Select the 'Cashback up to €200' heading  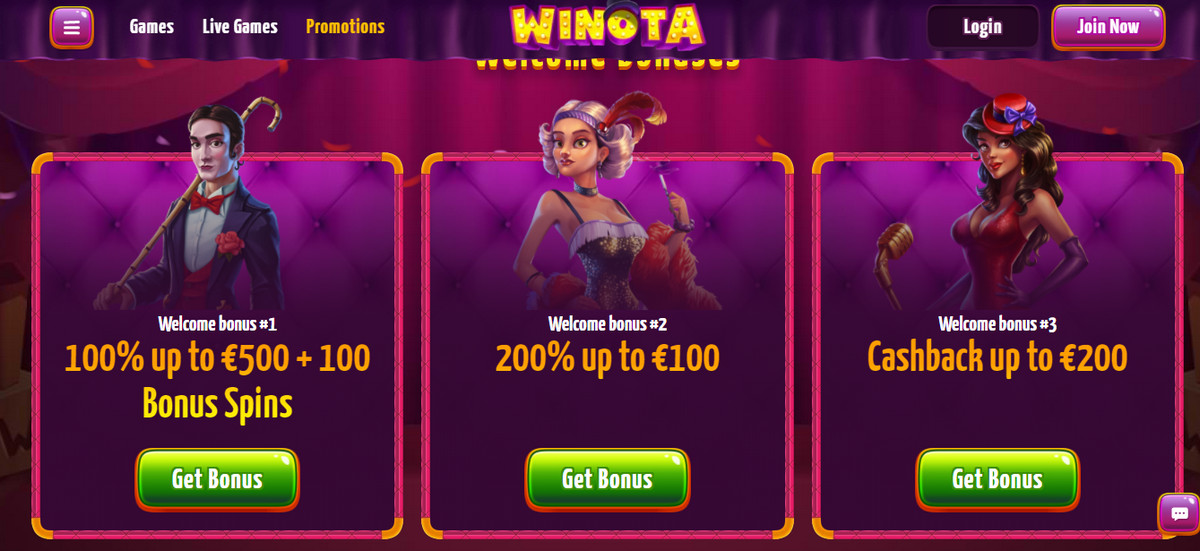(997, 358)
